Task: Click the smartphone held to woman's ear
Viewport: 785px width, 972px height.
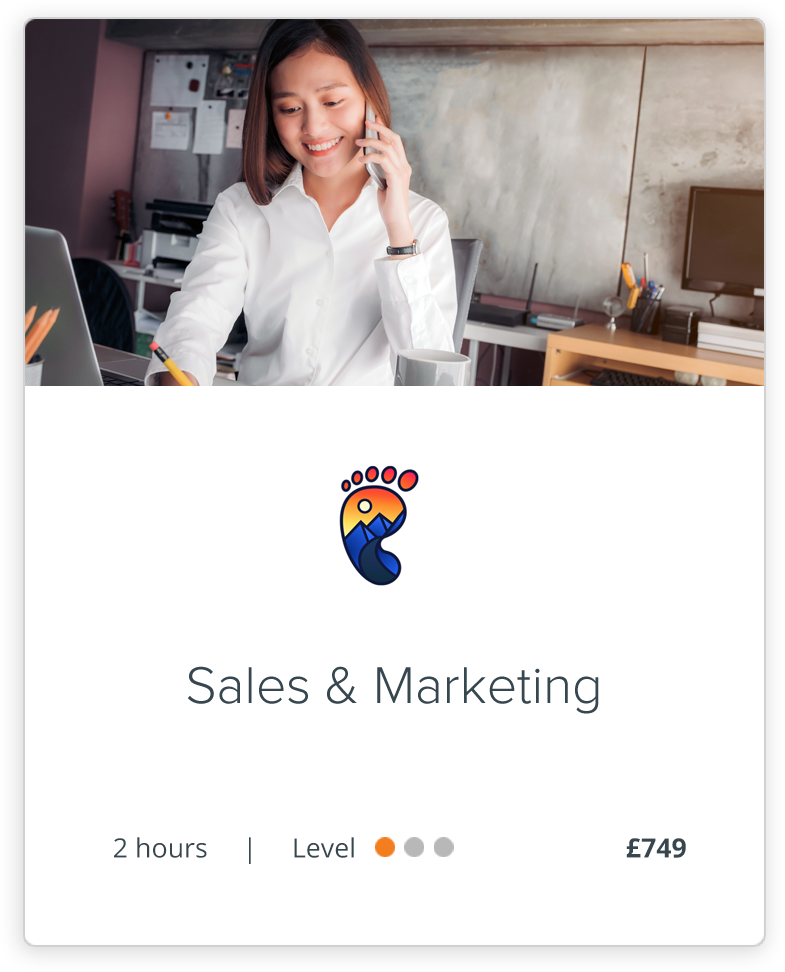Action: click(372, 147)
